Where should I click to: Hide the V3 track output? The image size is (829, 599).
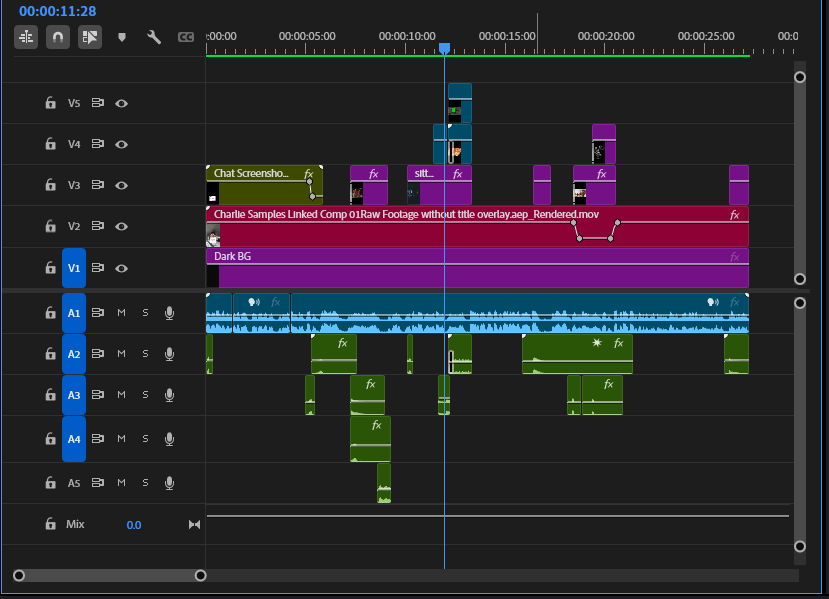pos(122,186)
